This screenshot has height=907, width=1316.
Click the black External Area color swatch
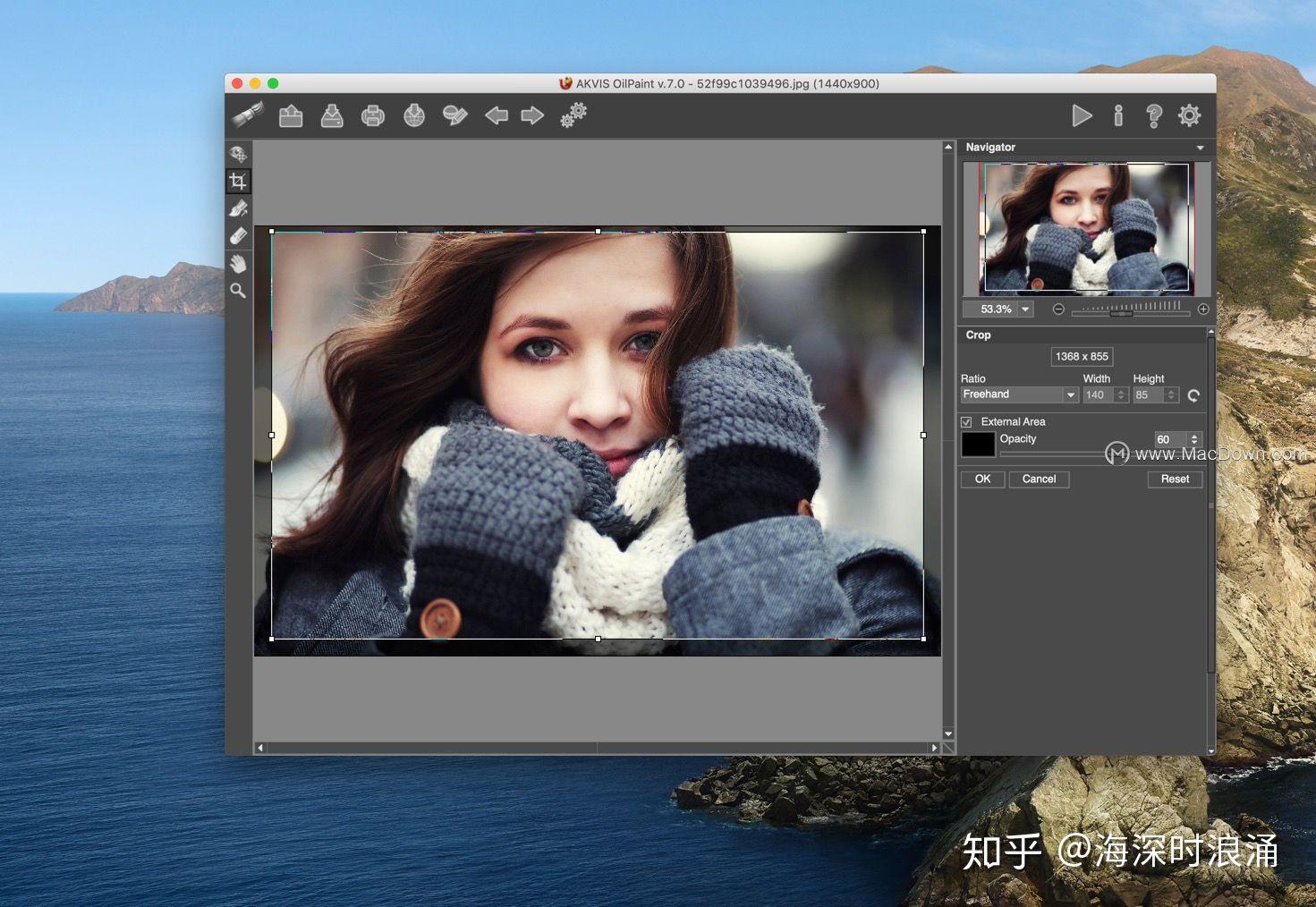click(978, 443)
